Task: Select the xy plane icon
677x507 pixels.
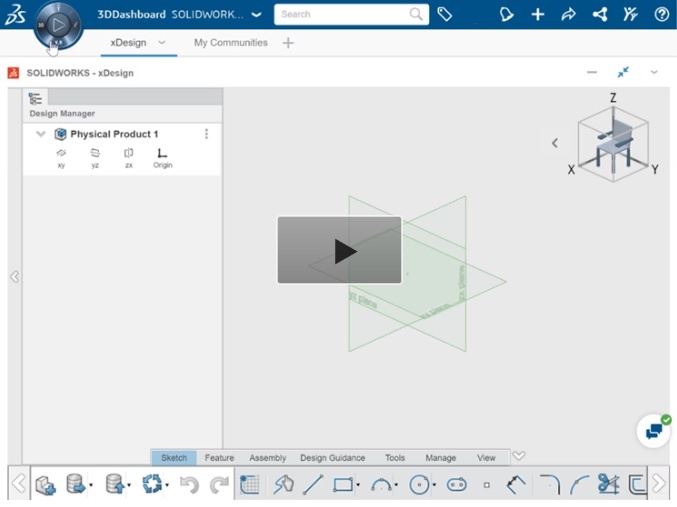Action: click(61, 158)
